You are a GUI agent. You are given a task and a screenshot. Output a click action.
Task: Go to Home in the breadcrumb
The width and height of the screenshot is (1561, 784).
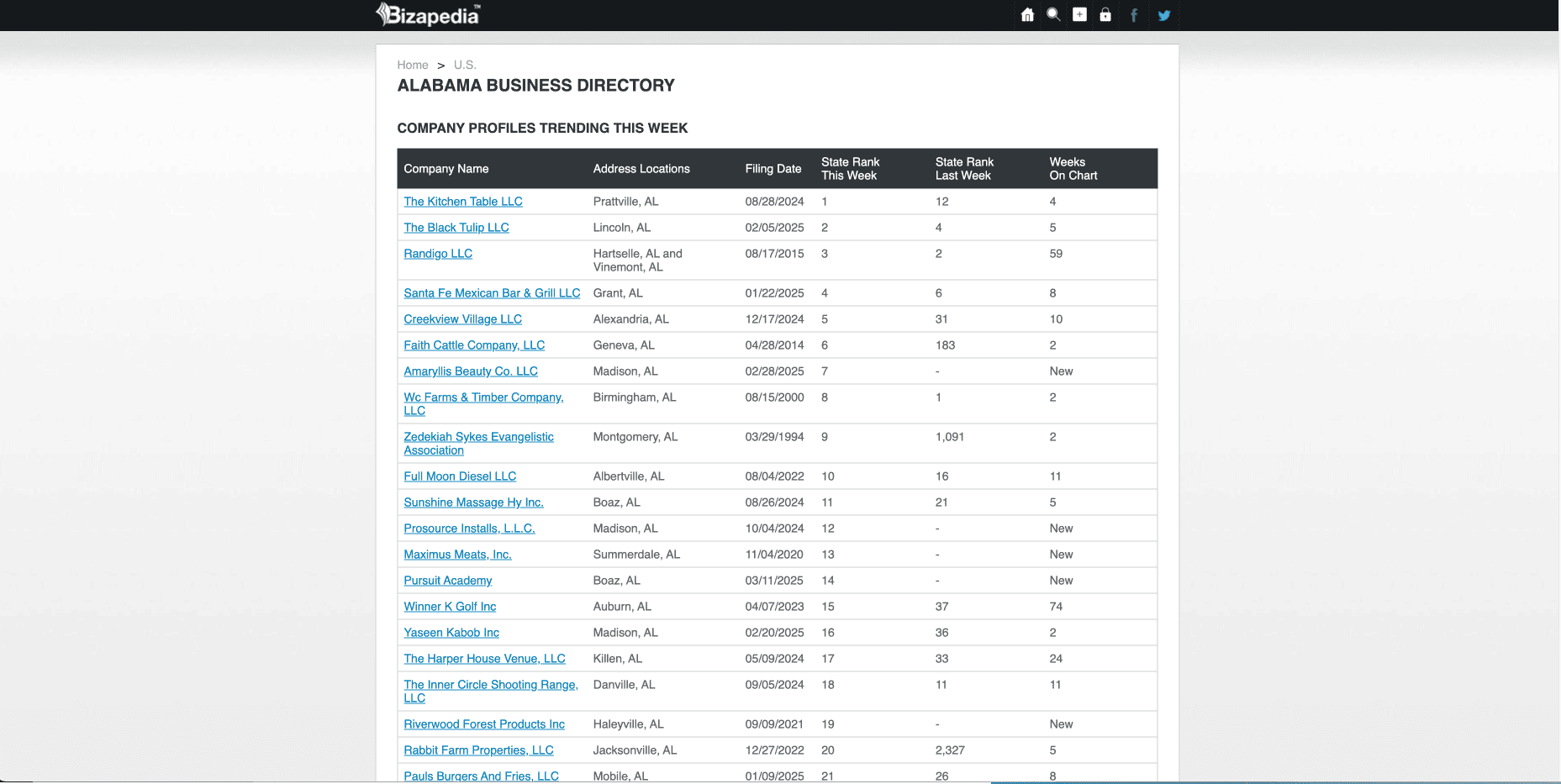coord(412,65)
